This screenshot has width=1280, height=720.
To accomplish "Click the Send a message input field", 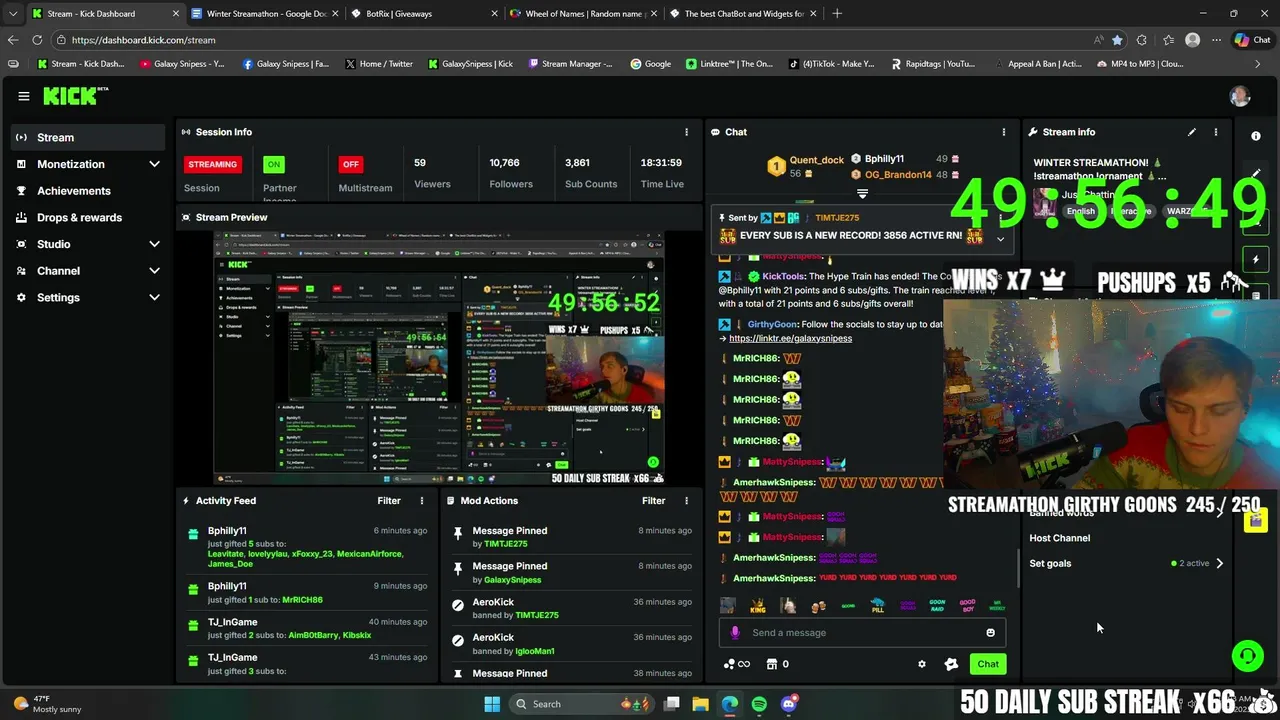I will 862,633.
